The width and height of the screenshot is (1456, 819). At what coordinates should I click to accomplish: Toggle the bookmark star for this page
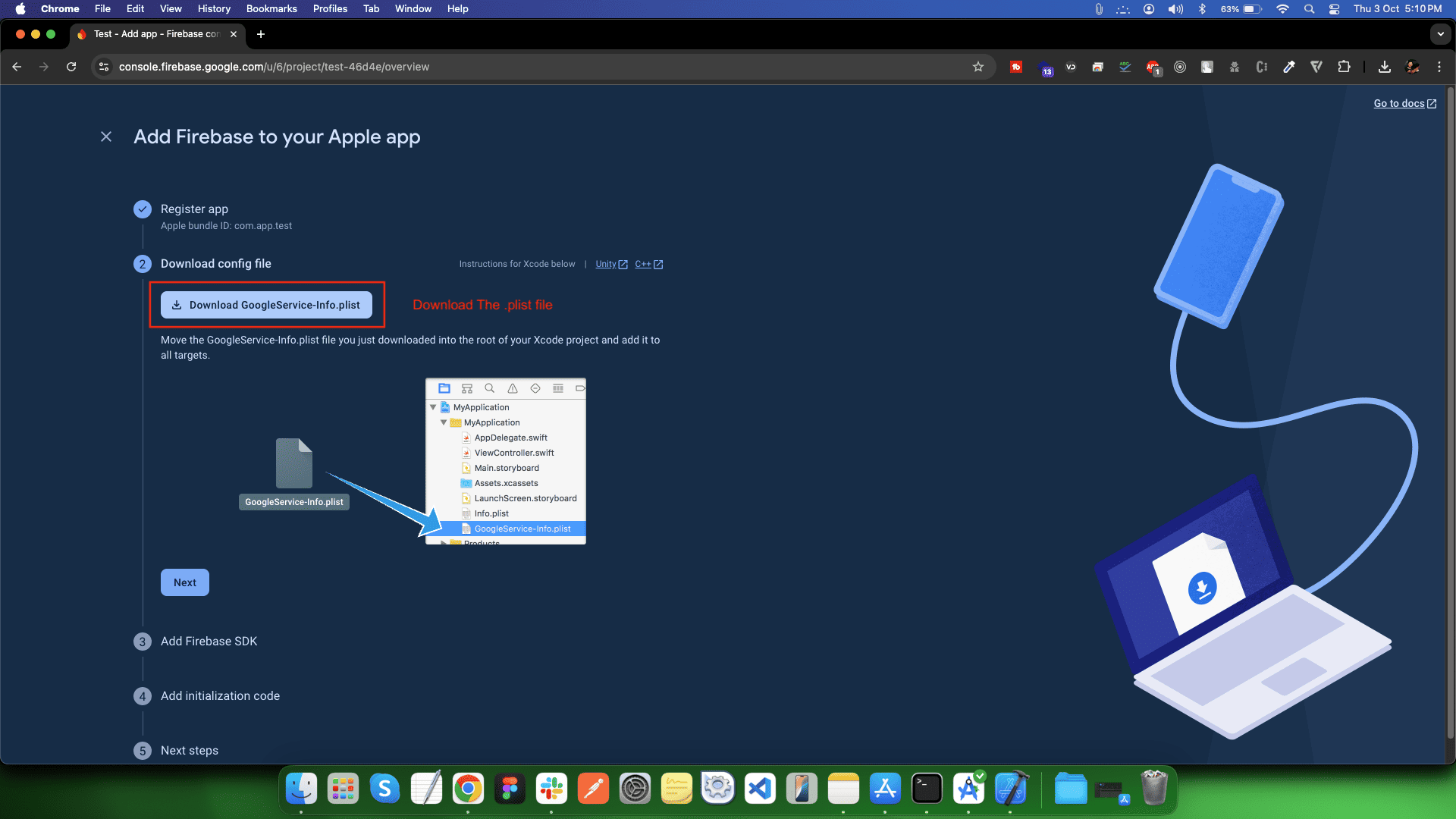point(978,67)
